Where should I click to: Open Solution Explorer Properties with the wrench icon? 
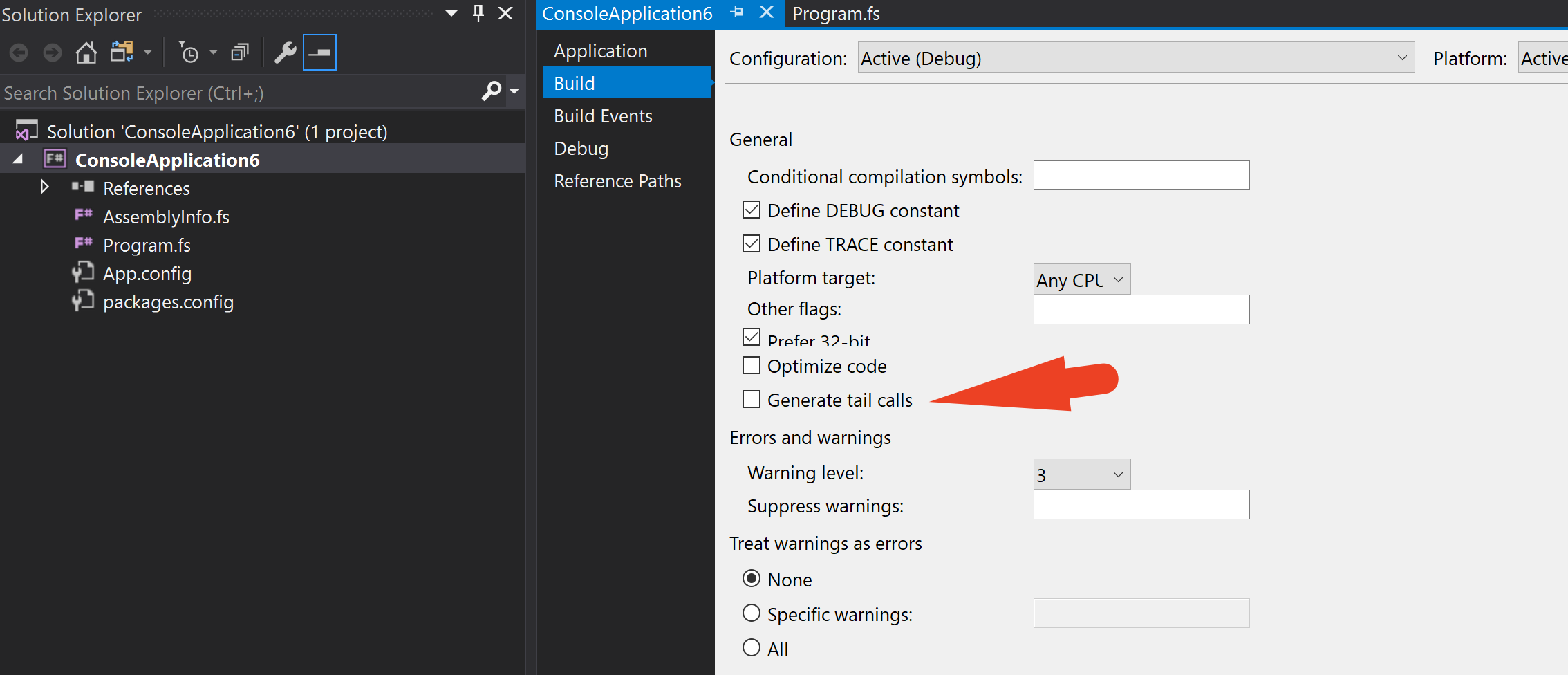pyautogui.click(x=284, y=52)
